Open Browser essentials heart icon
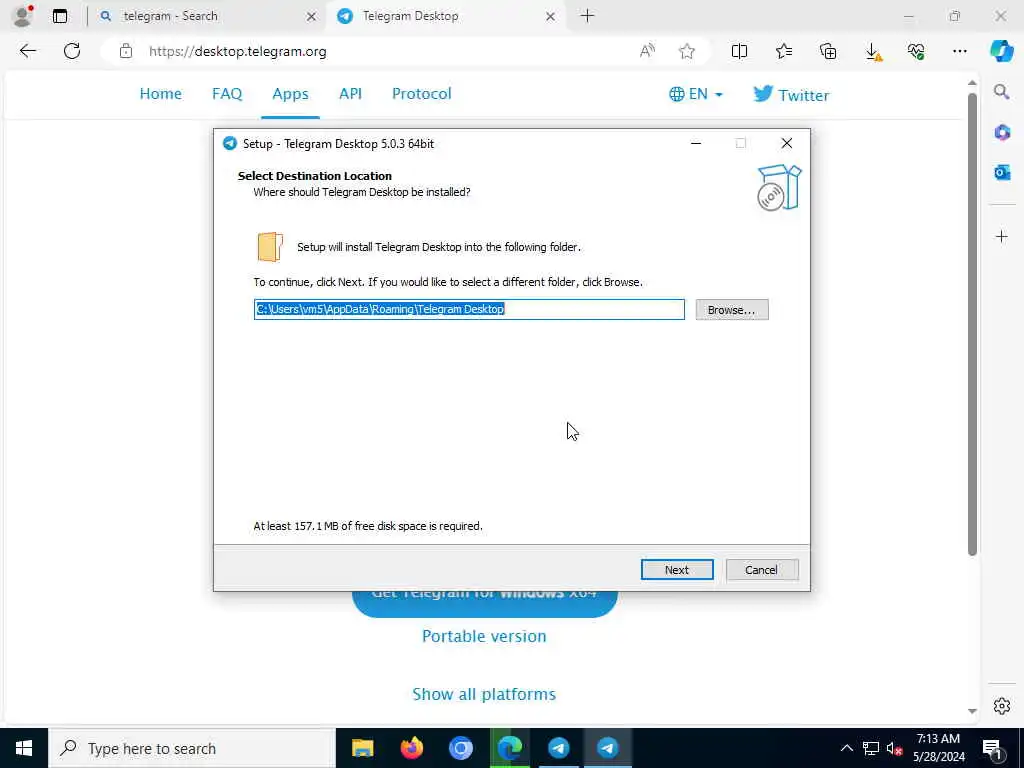1024x768 pixels. 916,51
